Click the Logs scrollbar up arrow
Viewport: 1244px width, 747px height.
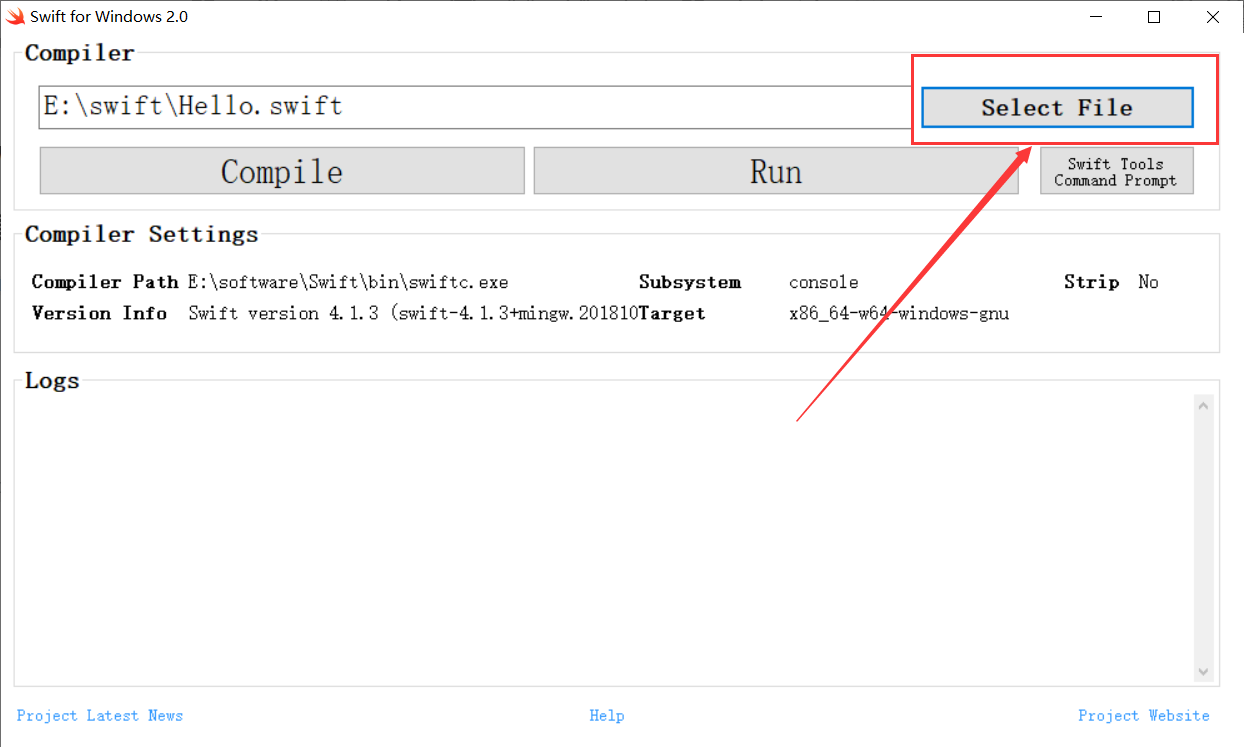tap(1203, 404)
